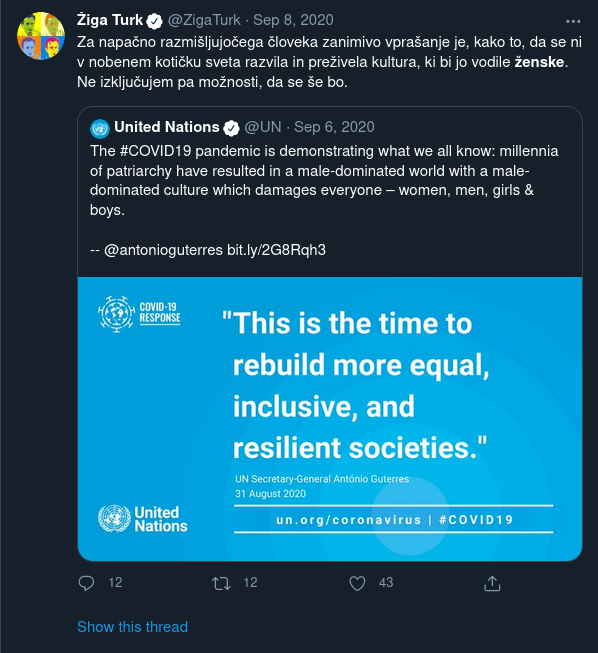
Task: Click the Žiga Turk display name
Action: [110, 20]
